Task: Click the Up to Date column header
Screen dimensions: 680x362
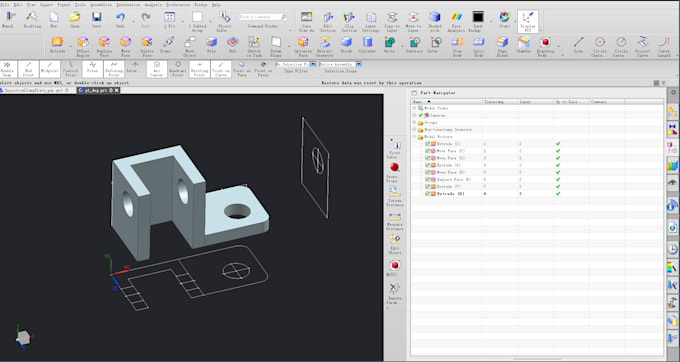Action: [571, 102]
